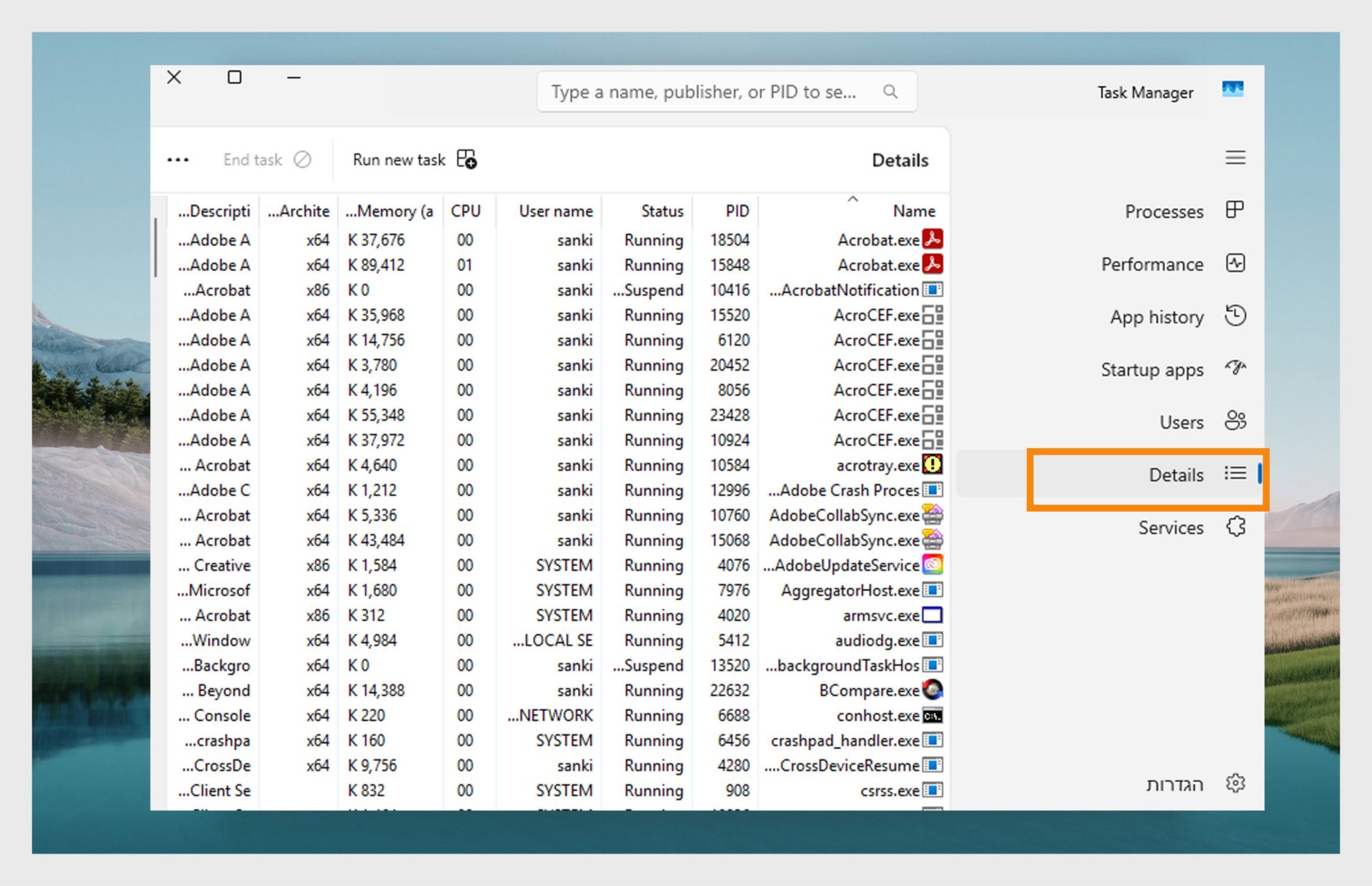Click the Run new task button
The height and width of the screenshot is (886, 1372).
[x=399, y=160]
